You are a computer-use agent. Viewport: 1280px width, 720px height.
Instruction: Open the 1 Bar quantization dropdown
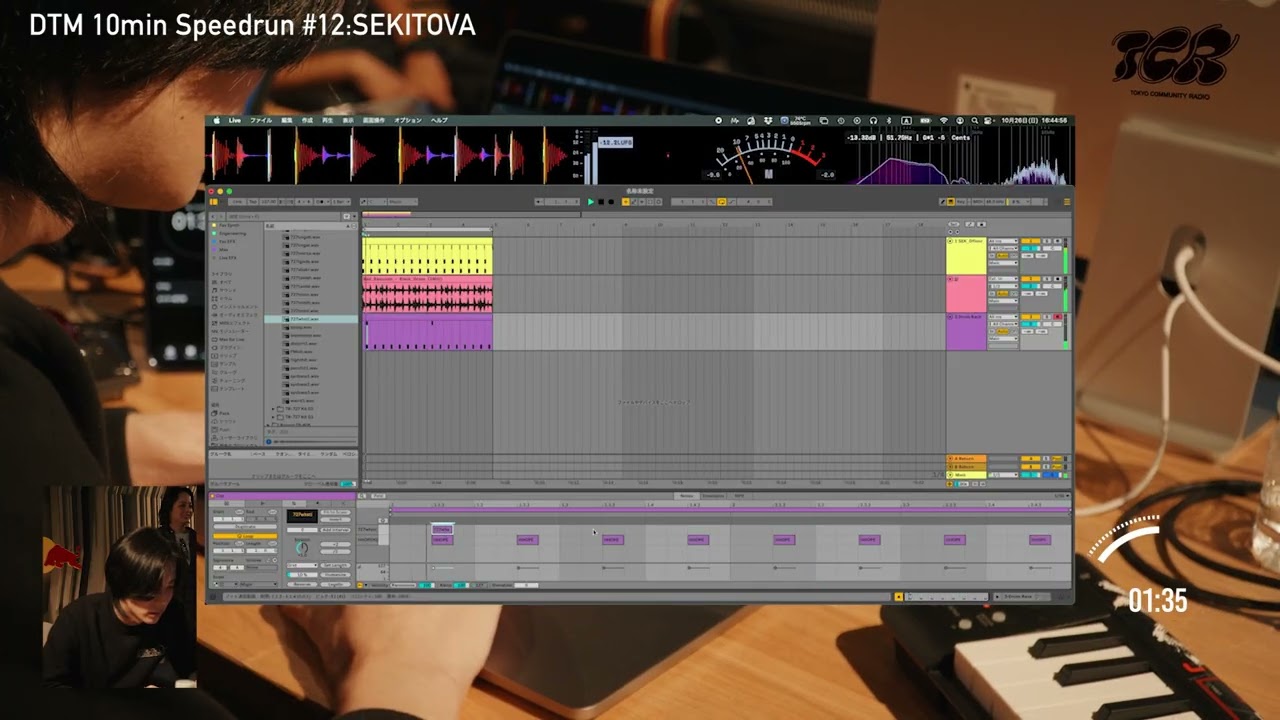click(341, 202)
